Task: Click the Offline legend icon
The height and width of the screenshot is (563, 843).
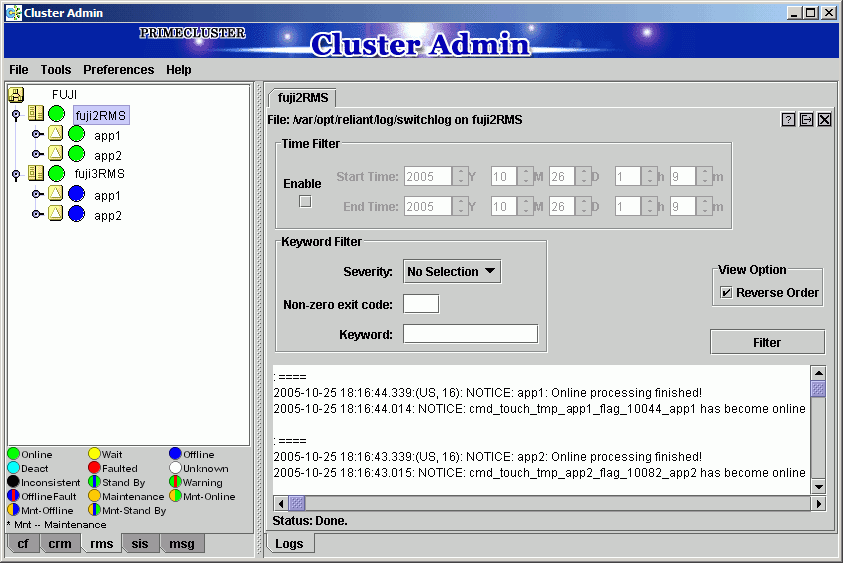Action: 175,454
